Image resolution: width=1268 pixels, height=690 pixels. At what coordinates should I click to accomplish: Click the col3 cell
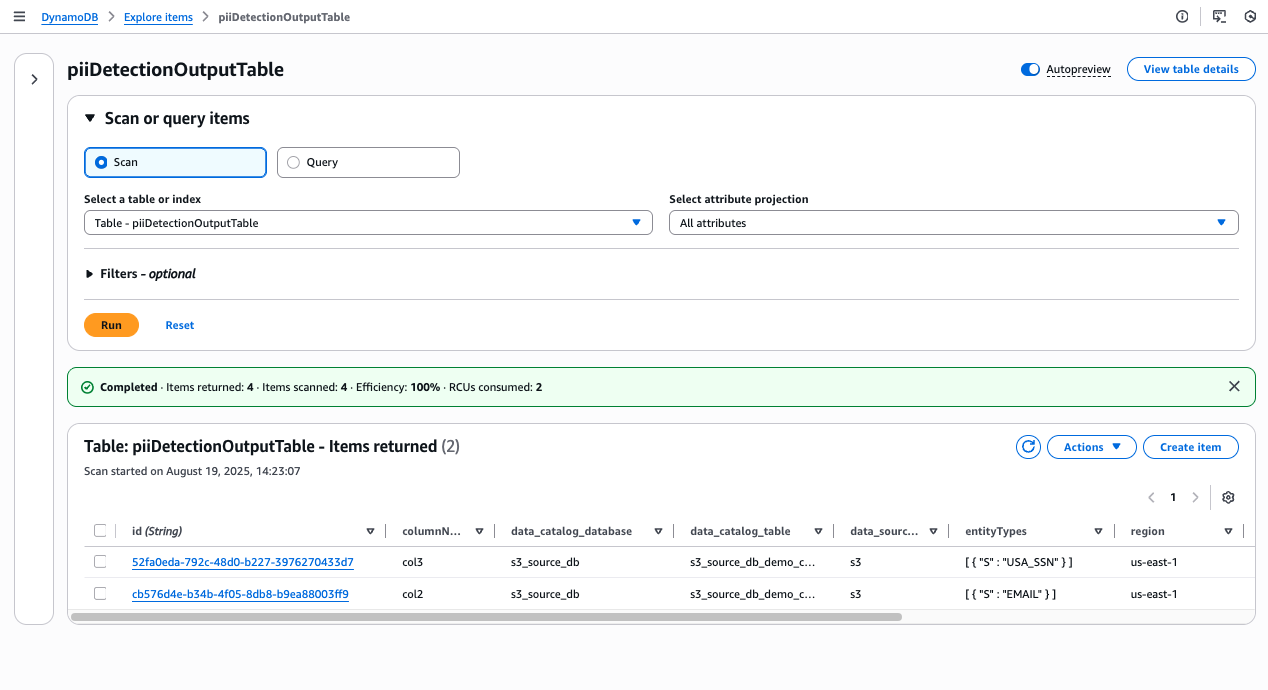412,562
